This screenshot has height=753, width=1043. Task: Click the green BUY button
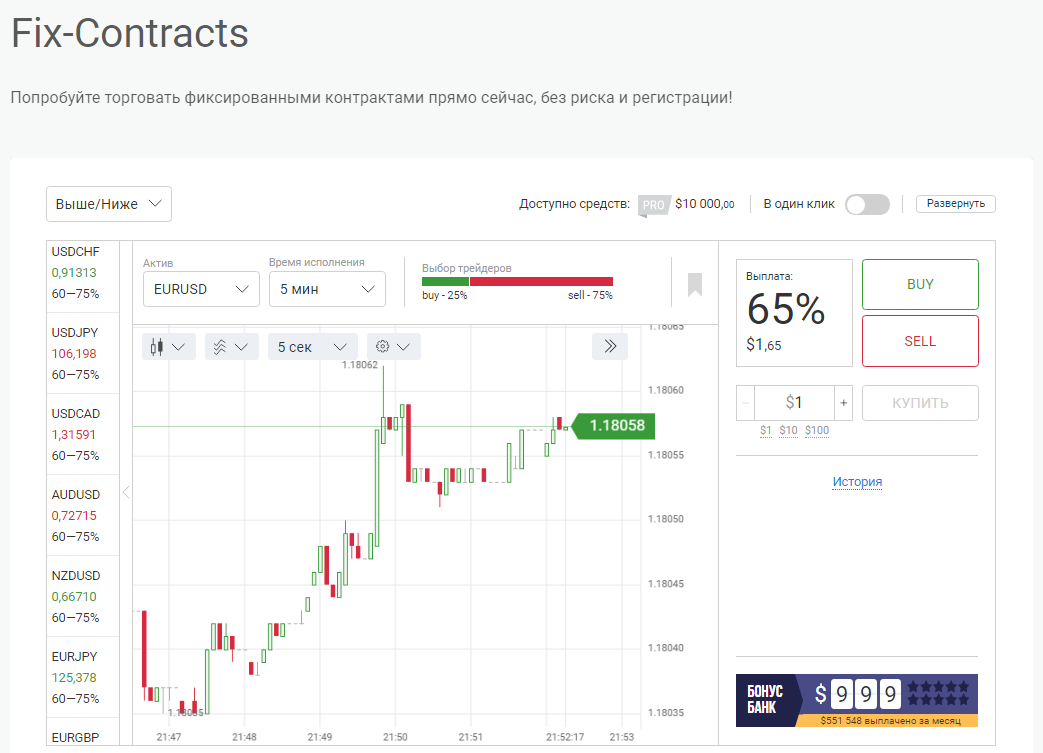920,284
